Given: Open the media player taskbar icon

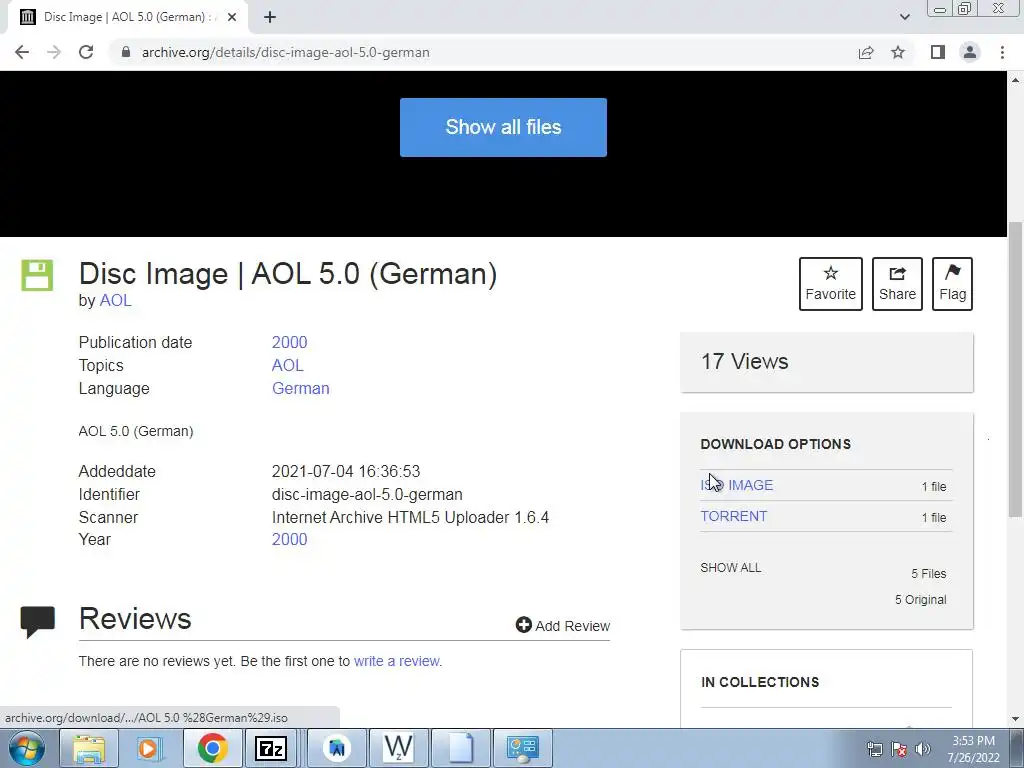Looking at the screenshot, I should [148, 748].
